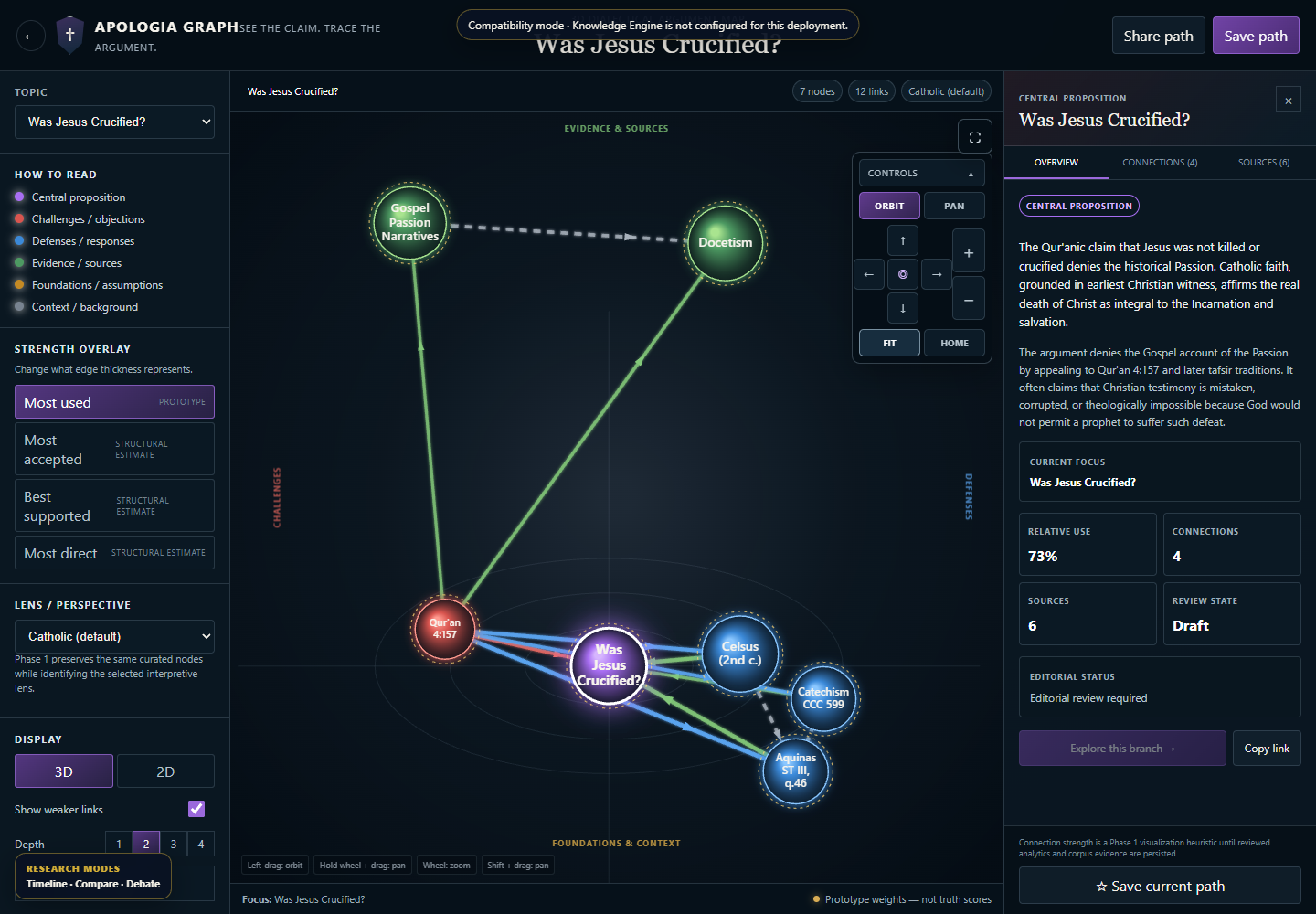The width and height of the screenshot is (1316, 914).
Task: Select the Qur'an 4:157 node
Action: tap(445, 629)
